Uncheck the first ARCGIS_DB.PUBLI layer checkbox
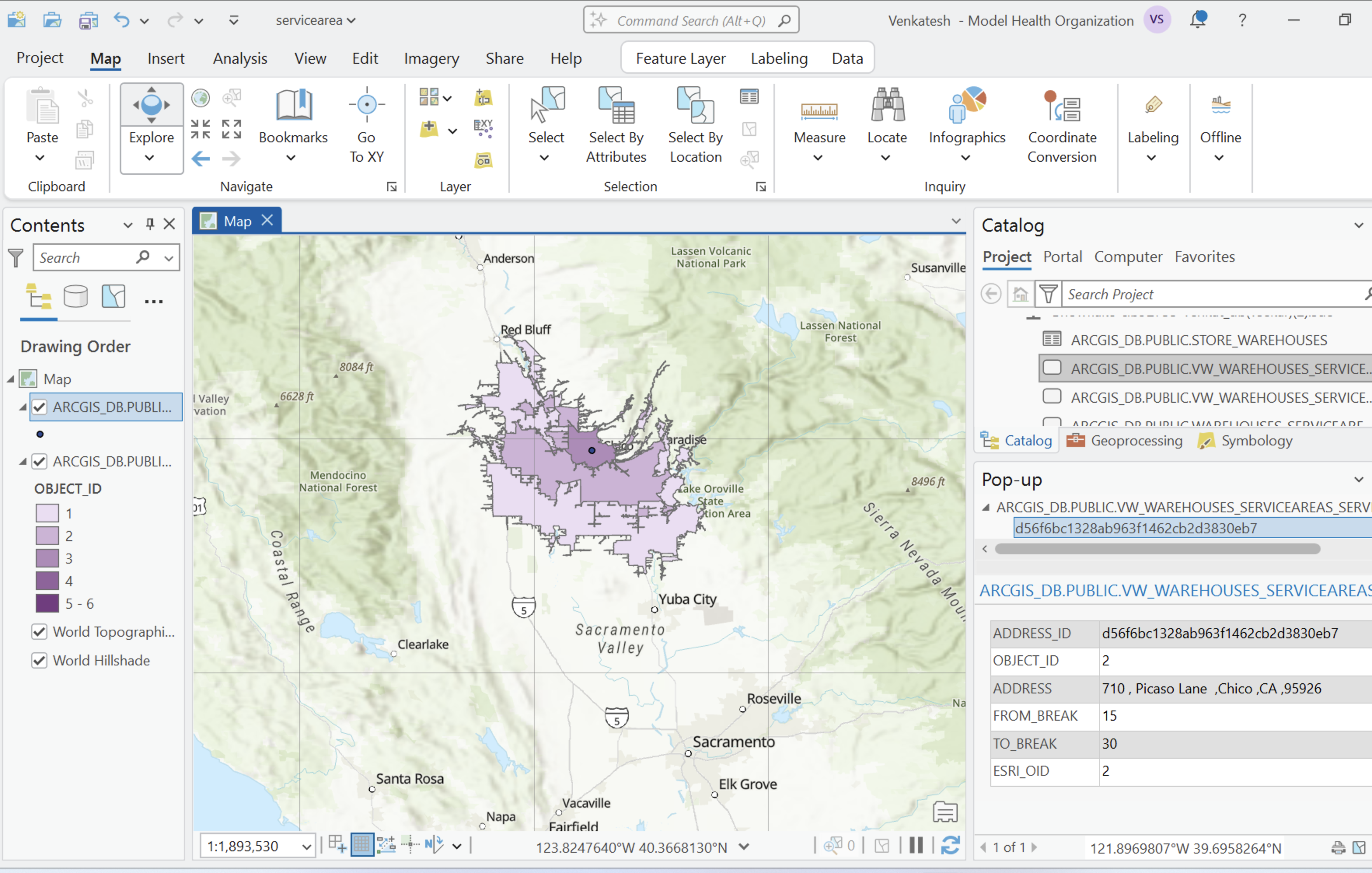Viewport: 1372px width, 873px height. click(x=39, y=407)
